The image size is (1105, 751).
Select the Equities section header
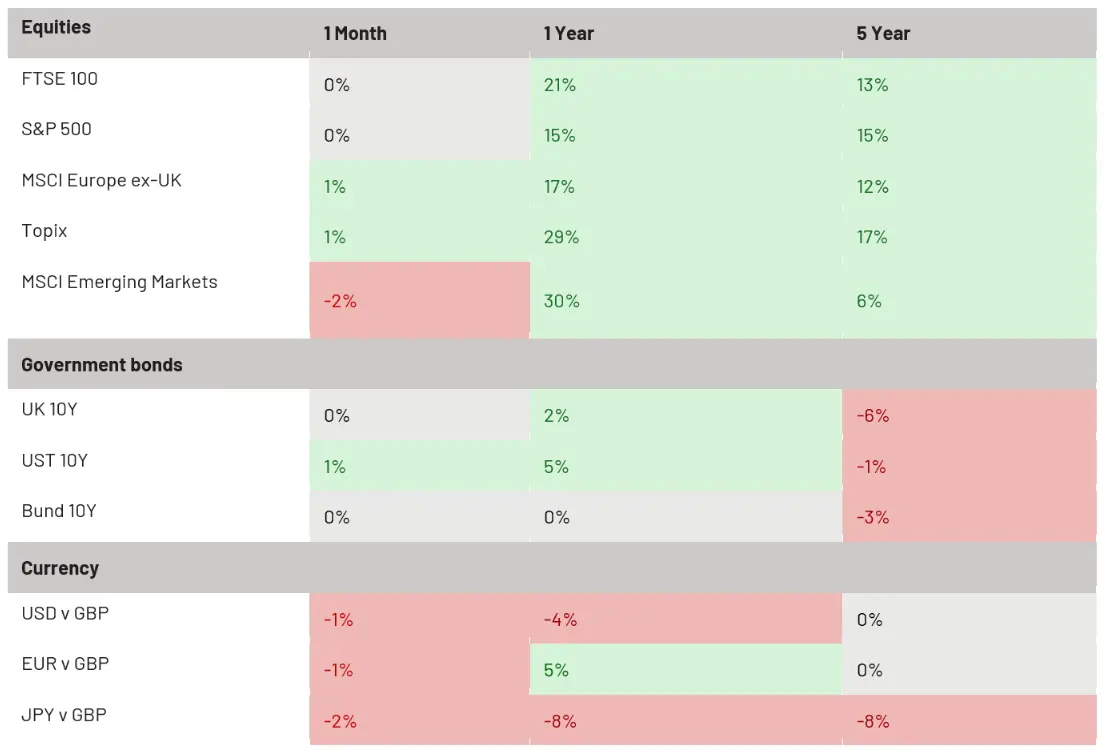[x=56, y=28]
